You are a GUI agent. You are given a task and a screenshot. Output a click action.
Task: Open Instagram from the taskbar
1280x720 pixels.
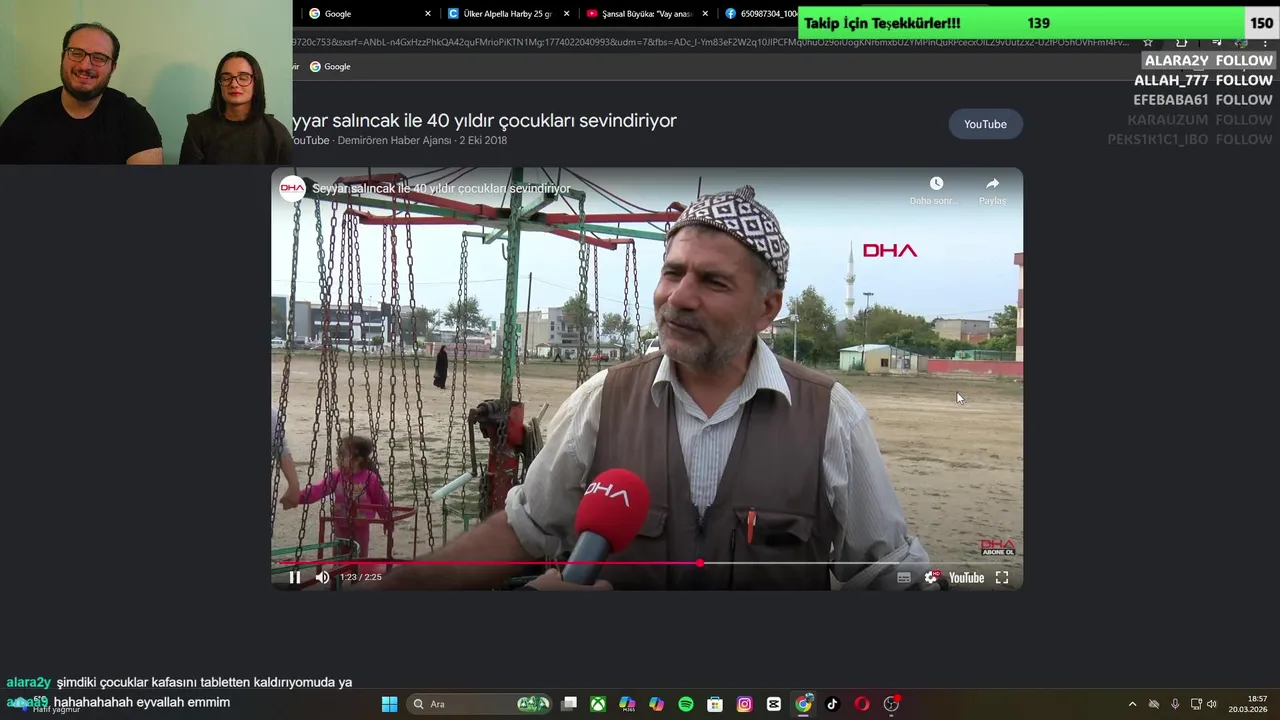(x=744, y=704)
